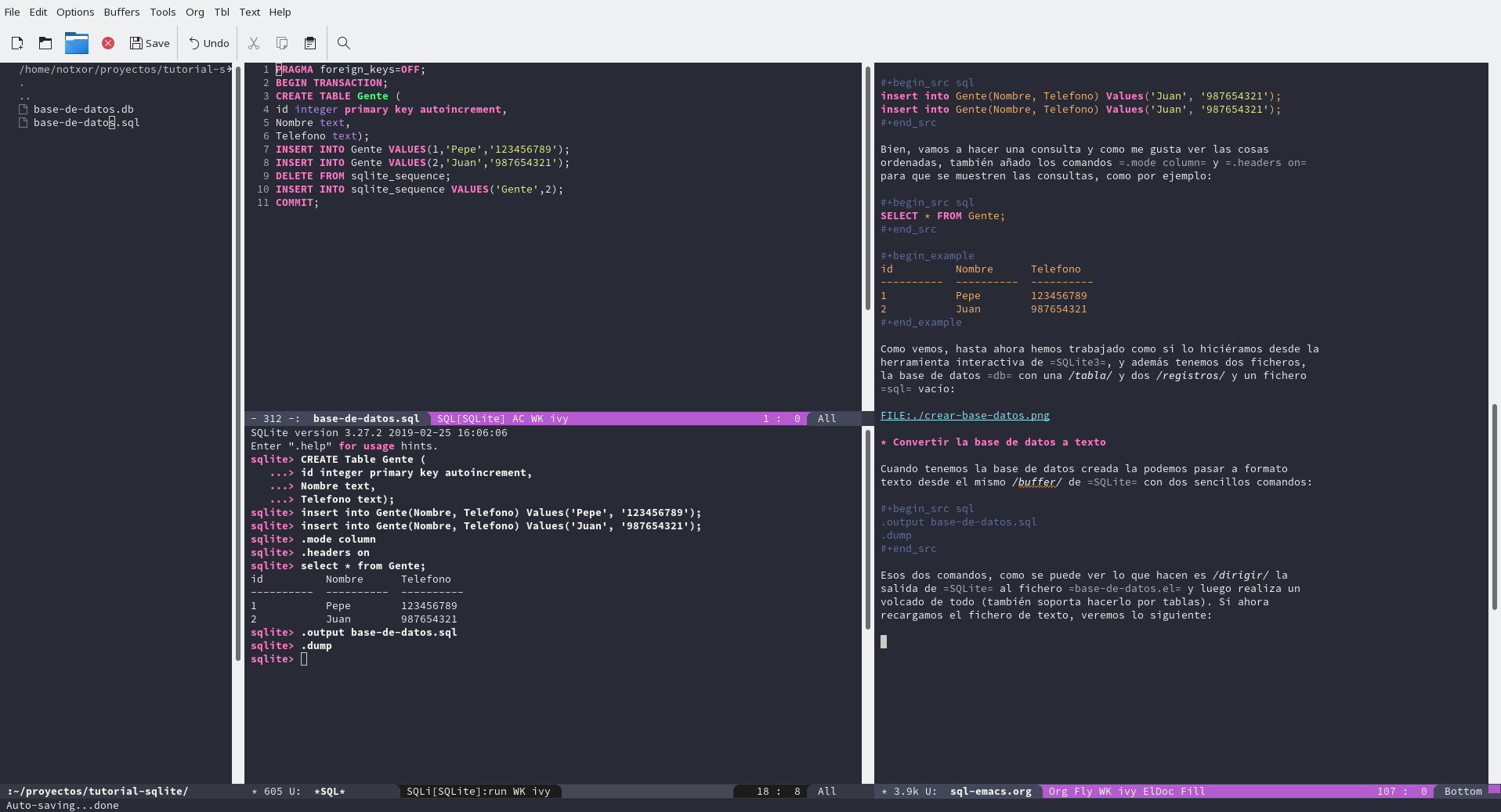Create a new file with toolbar icon
This screenshot has width=1501, height=812.
pyautogui.click(x=17, y=43)
